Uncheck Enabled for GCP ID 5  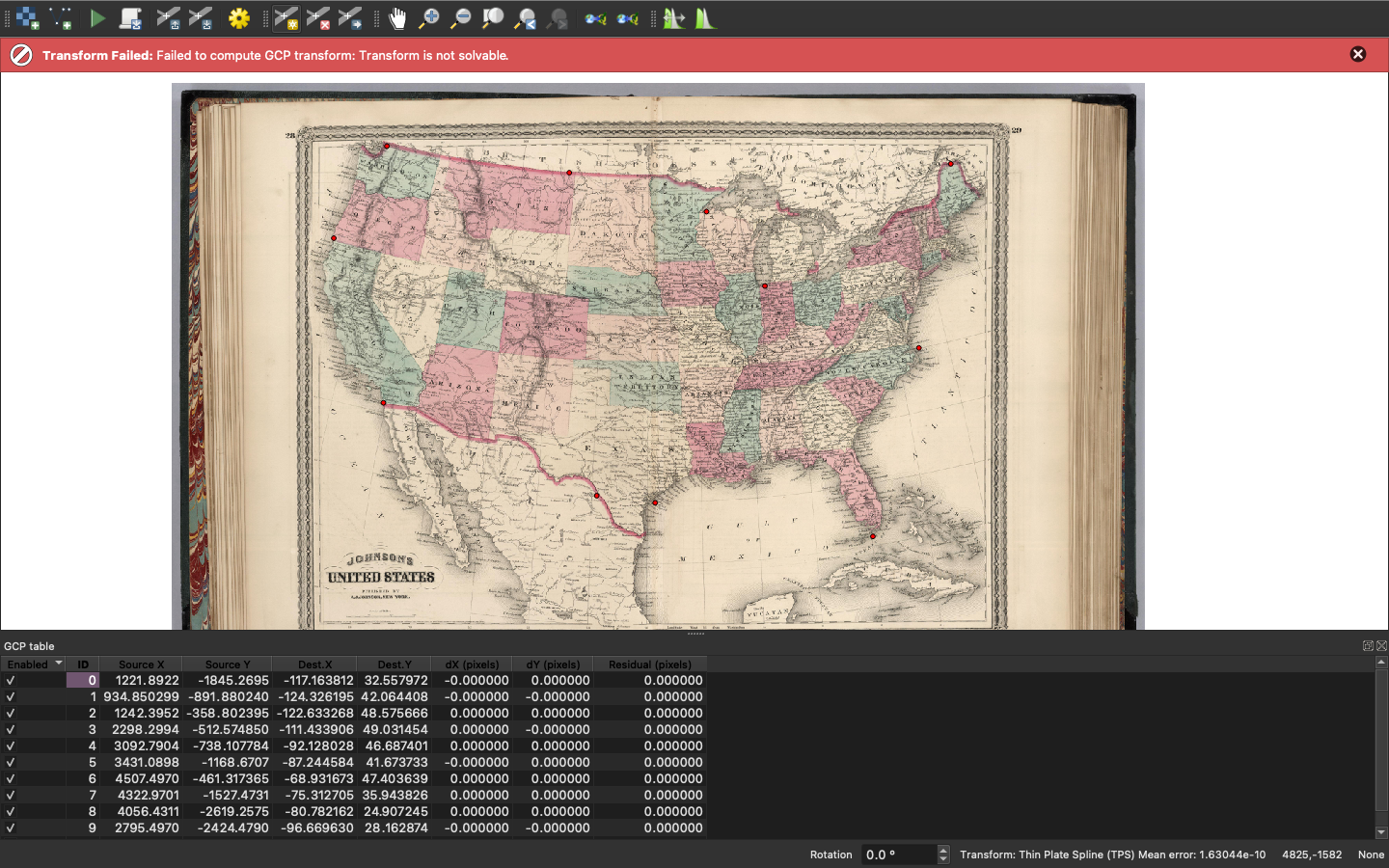coord(11,762)
